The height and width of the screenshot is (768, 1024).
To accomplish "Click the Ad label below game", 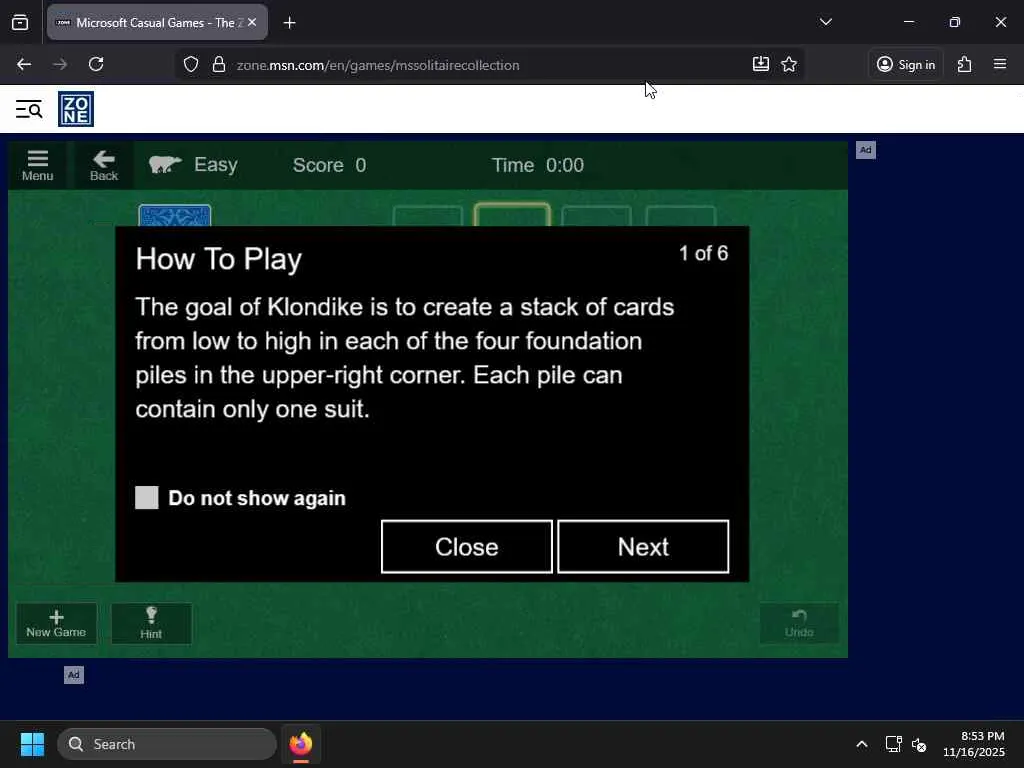I will 74,675.
